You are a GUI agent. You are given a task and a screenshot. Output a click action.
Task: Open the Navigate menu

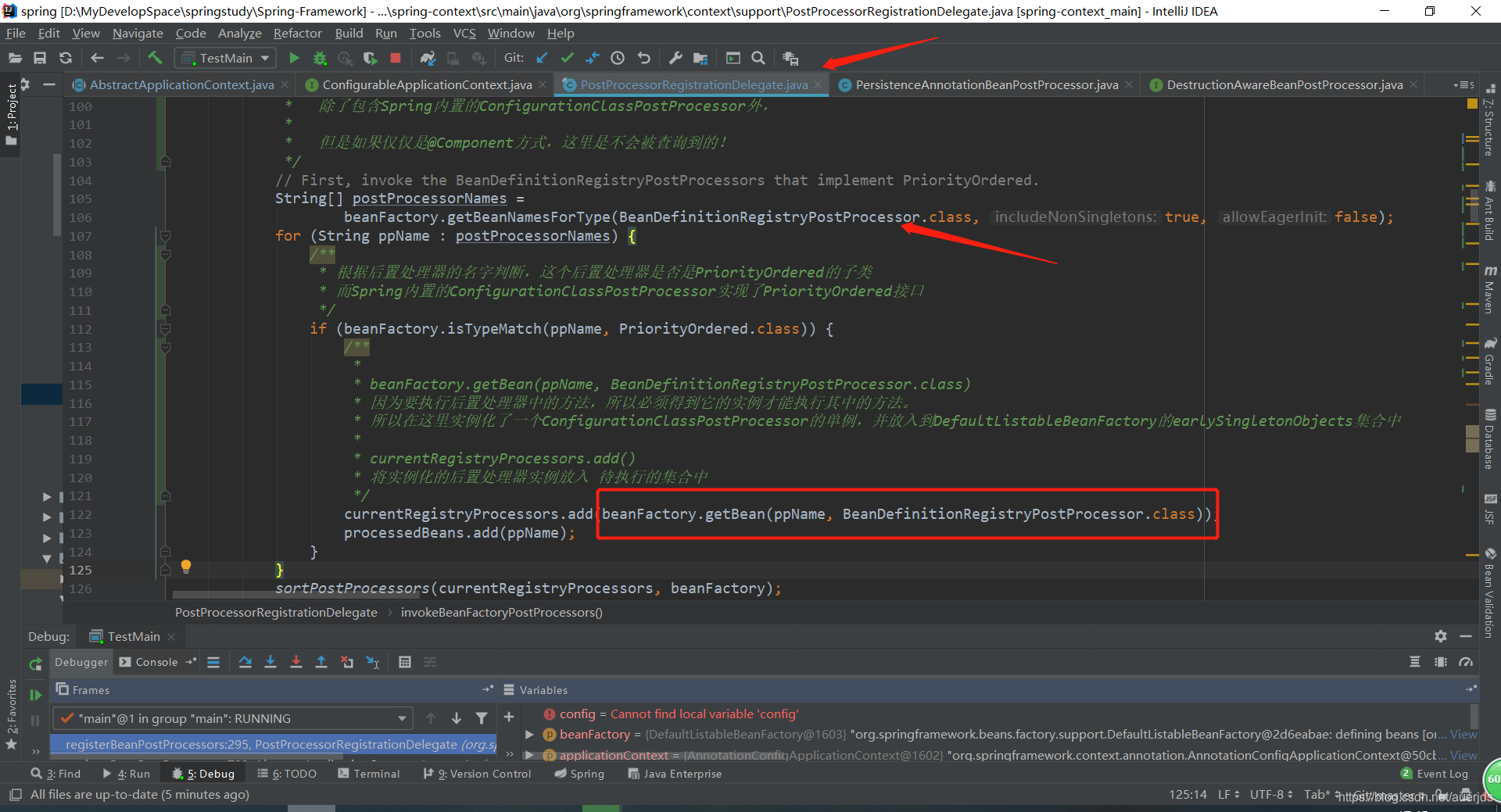point(138,33)
